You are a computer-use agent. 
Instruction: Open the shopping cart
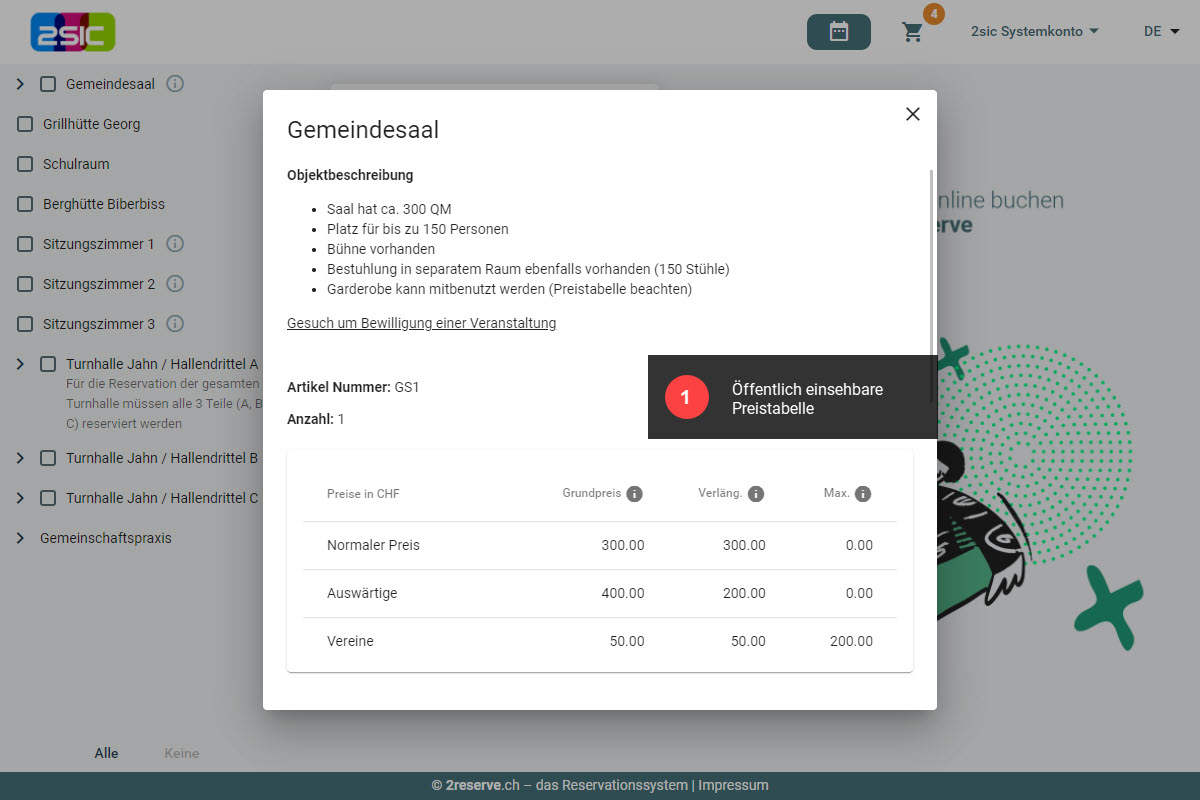click(x=912, y=32)
